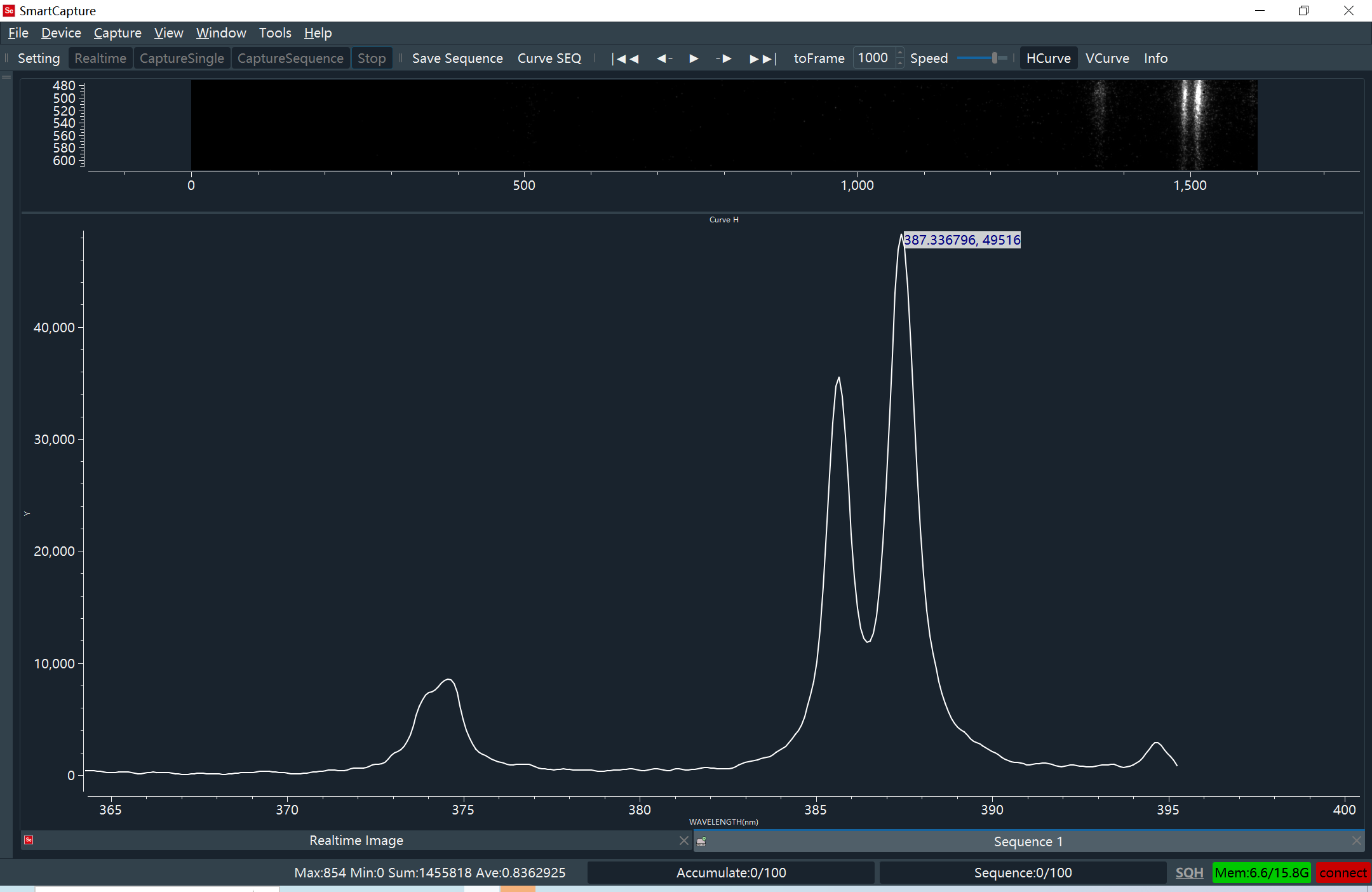This screenshot has height=892, width=1372.
Task: Close the Realtime Image tab
Action: [x=683, y=841]
